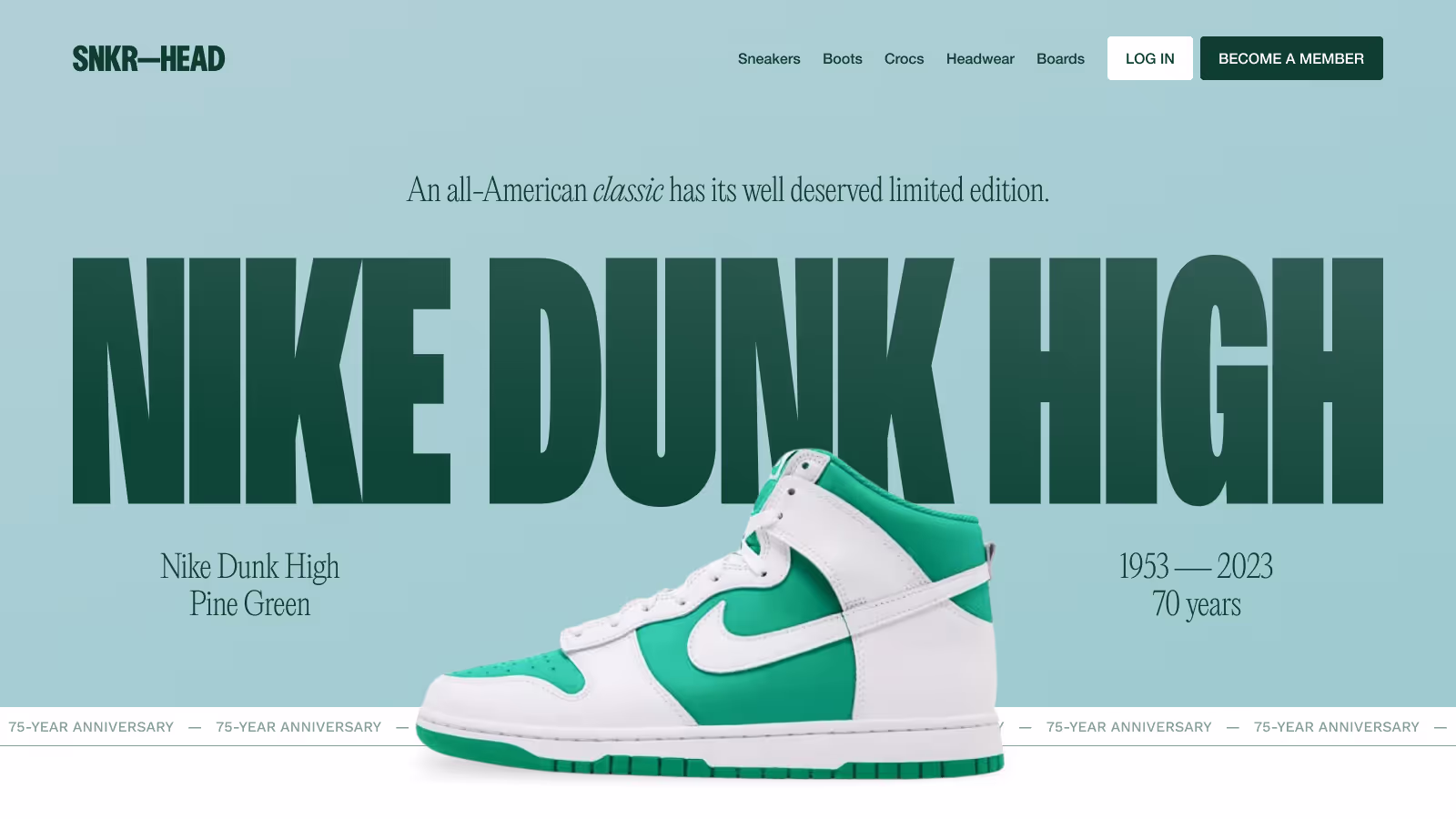Click the NIKE DUNK HIGH headline
Viewport: 1456px width, 819px height.
point(728,380)
